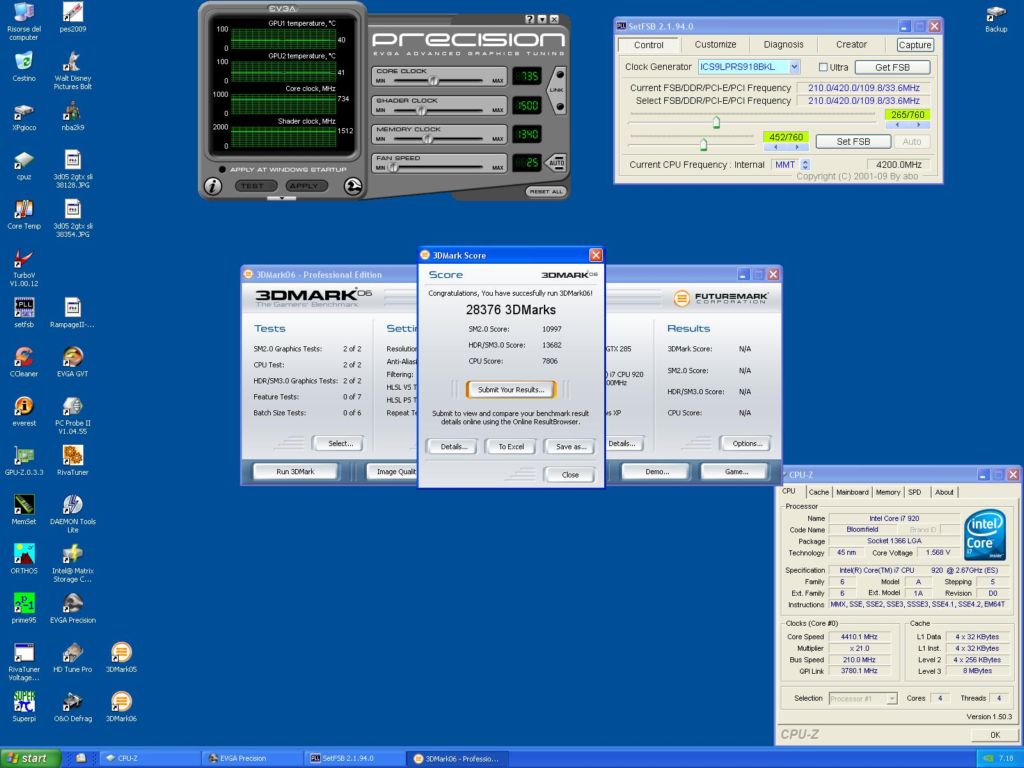
Task: Open the CCleaner desktop icon
Action: [24, 362]
